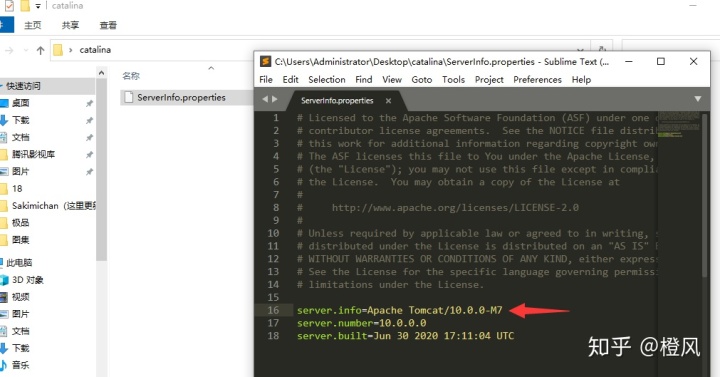The height and width of the screenshot is (377, 720).
Task: Click the ServerInfo.properties file icon in Explorer
Action: [129, 97]
